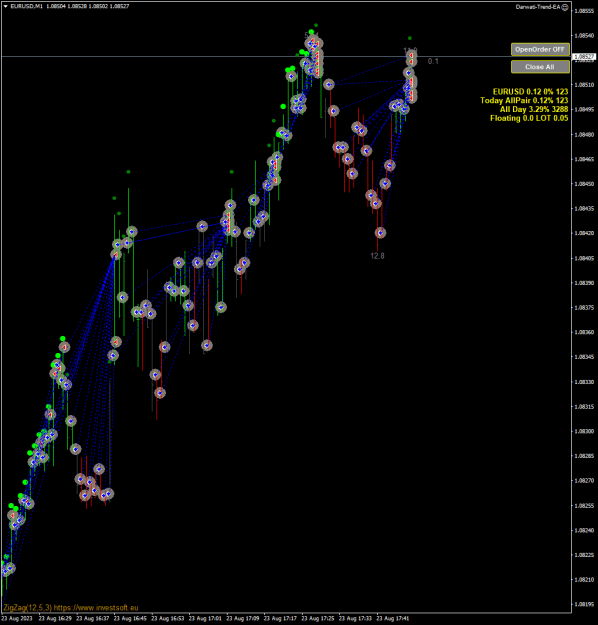
Task: Click the 1.08375 price axis label
Action: pyautogui.click(x=584, y=308)
